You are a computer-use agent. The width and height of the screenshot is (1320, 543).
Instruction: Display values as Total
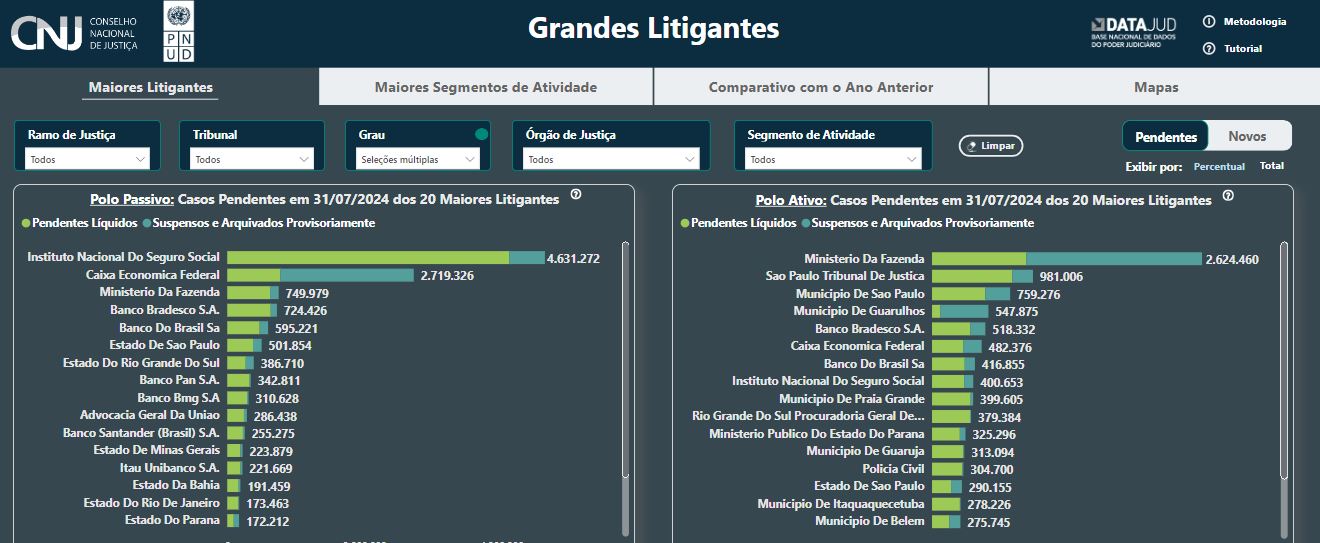(1272, 166)
